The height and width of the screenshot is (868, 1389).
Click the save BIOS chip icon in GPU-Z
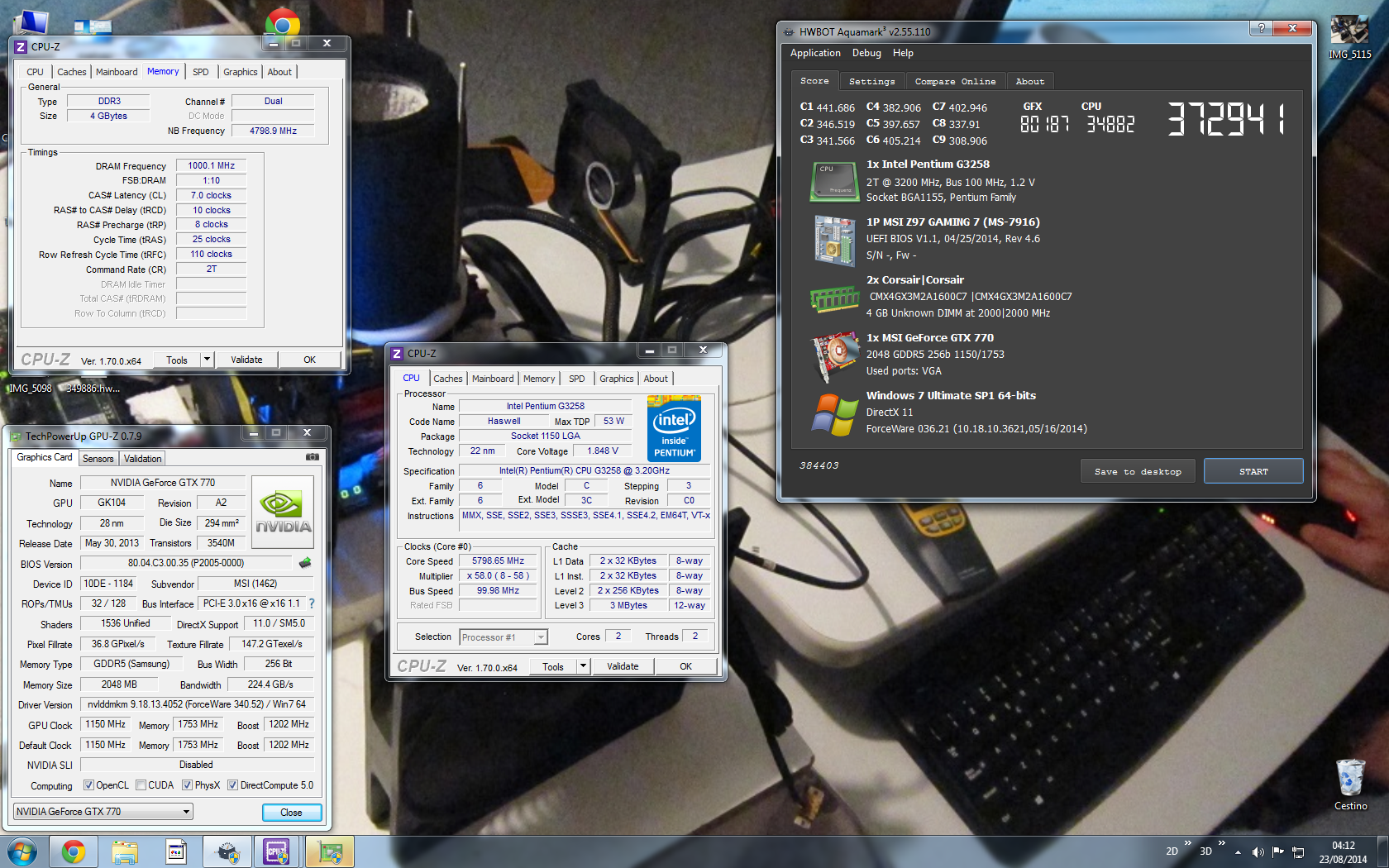[x=305, y=563]
